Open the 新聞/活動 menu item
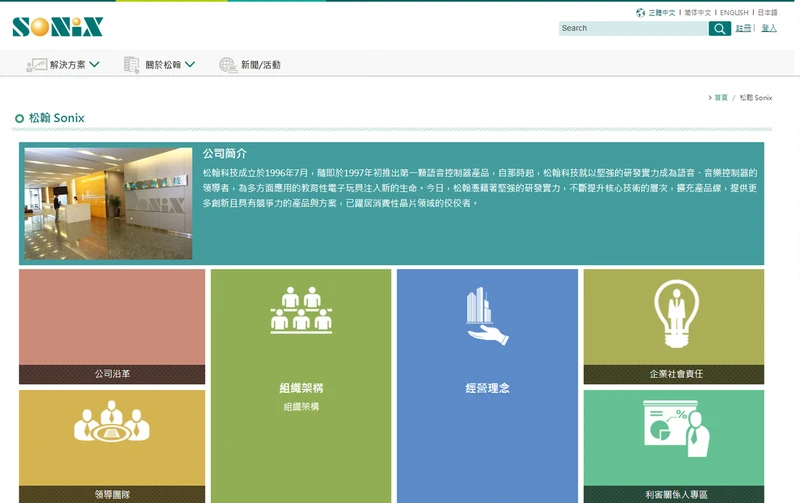This screenshot has height=503, width=800. (x=260, y=65)
